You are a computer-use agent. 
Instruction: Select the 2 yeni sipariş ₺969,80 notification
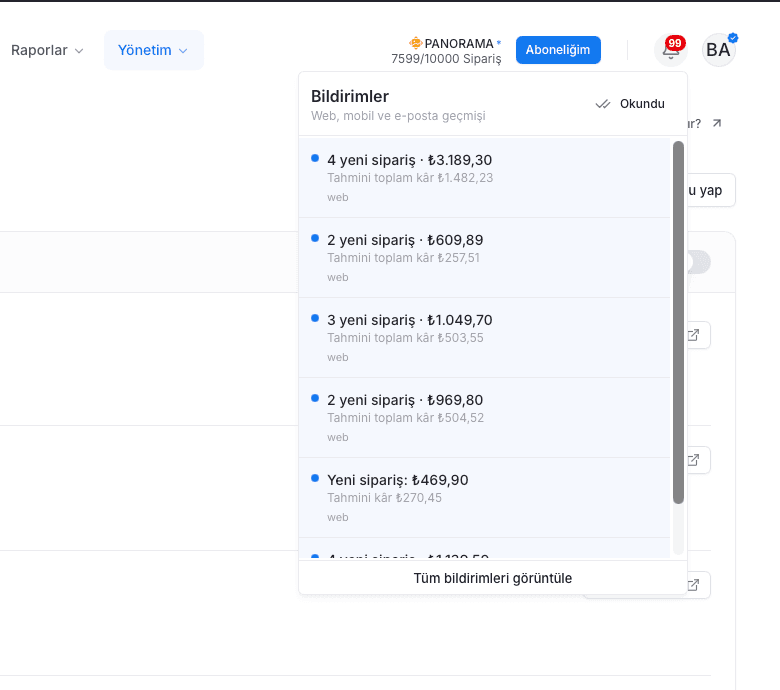[x=485, y=418]
